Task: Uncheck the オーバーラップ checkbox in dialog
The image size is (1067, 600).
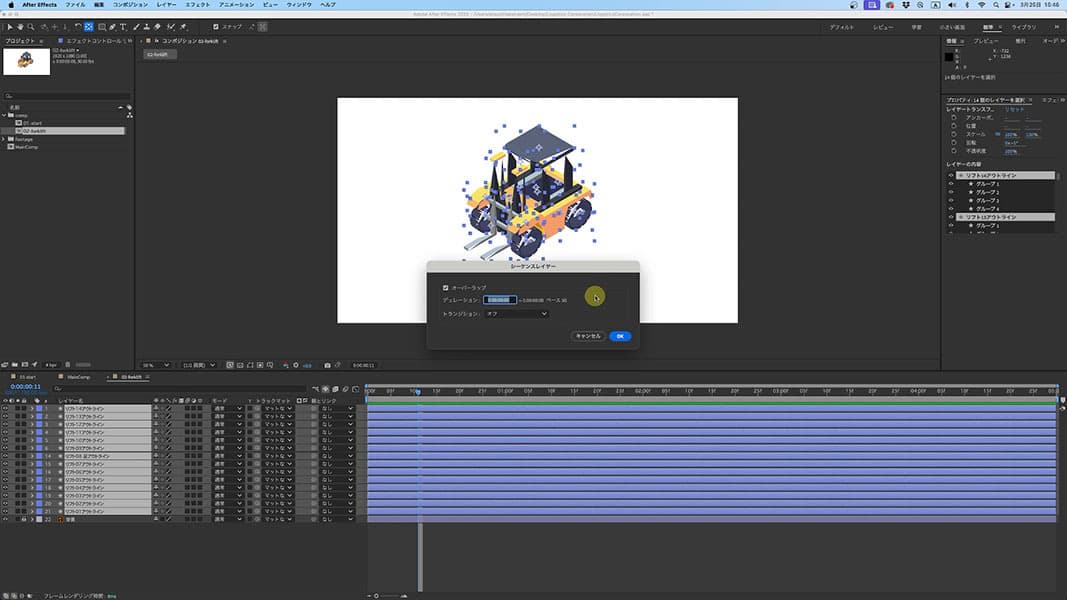Action: 446,288
